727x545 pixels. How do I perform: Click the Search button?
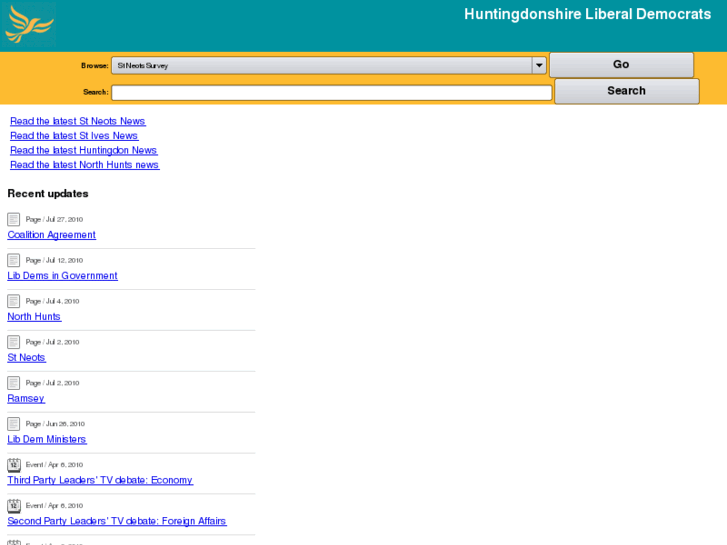pos(626,91)
